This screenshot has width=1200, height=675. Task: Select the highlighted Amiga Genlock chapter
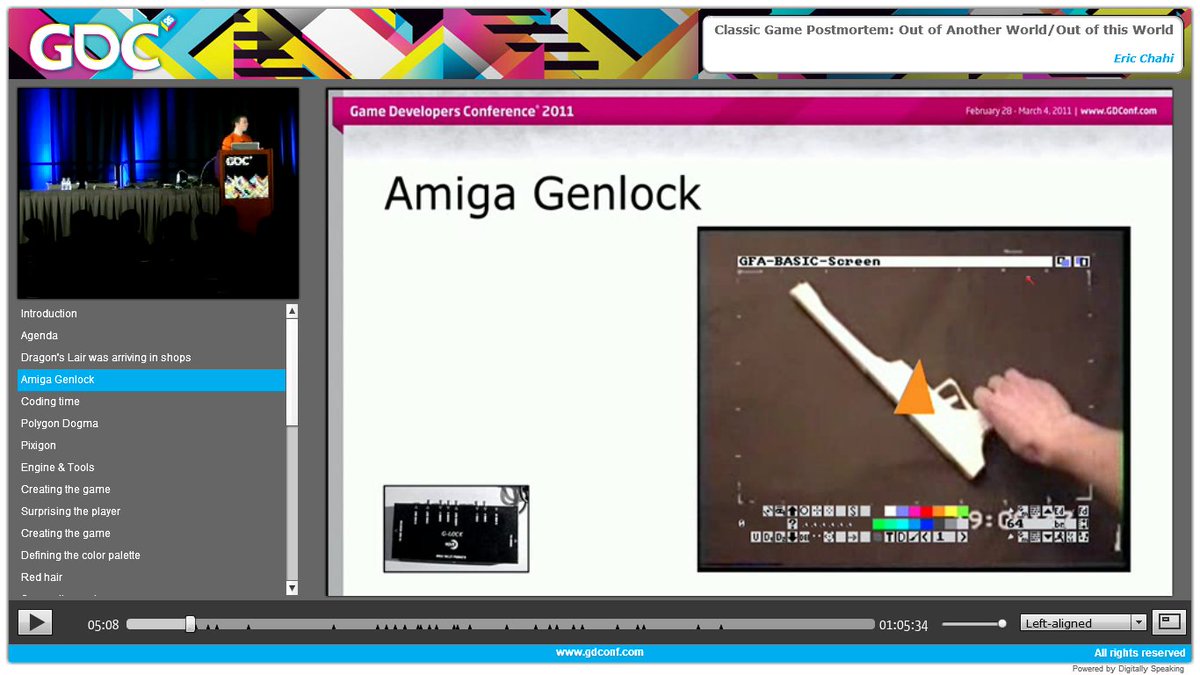point(152,380)
